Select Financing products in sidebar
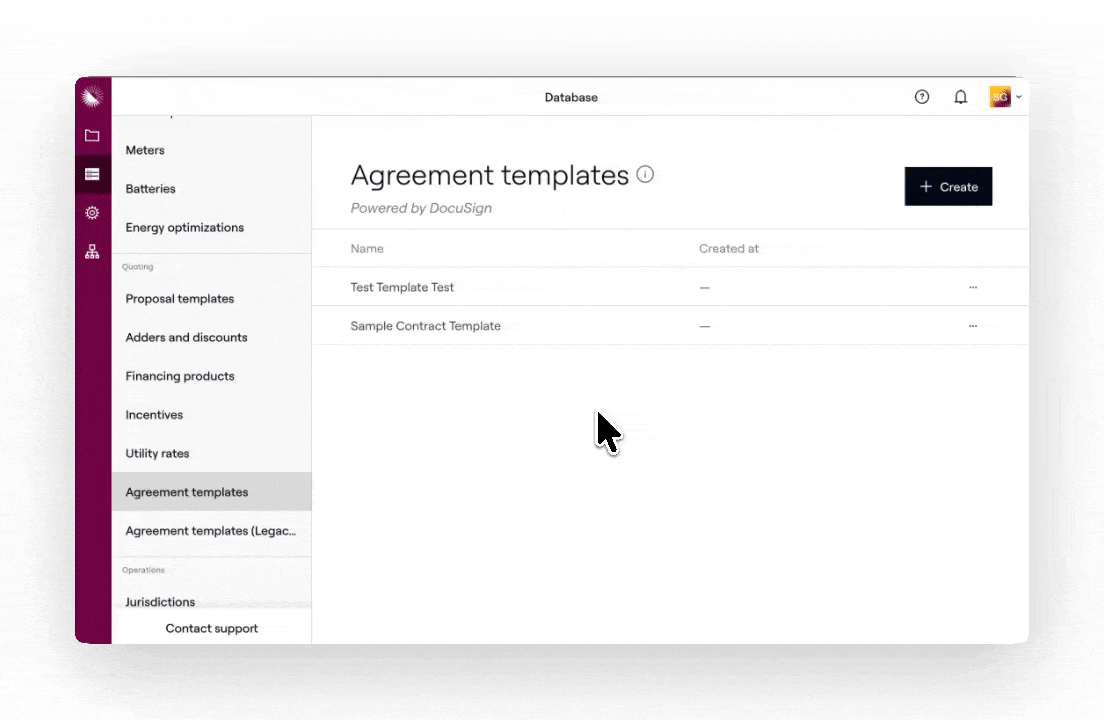1104x720 pixels. tap(180, 376)
